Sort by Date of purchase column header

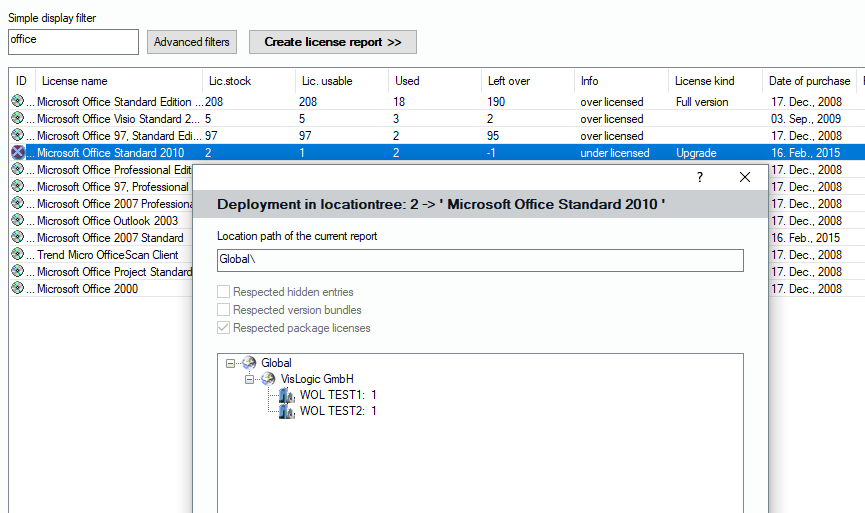click(x=809, y=81)
